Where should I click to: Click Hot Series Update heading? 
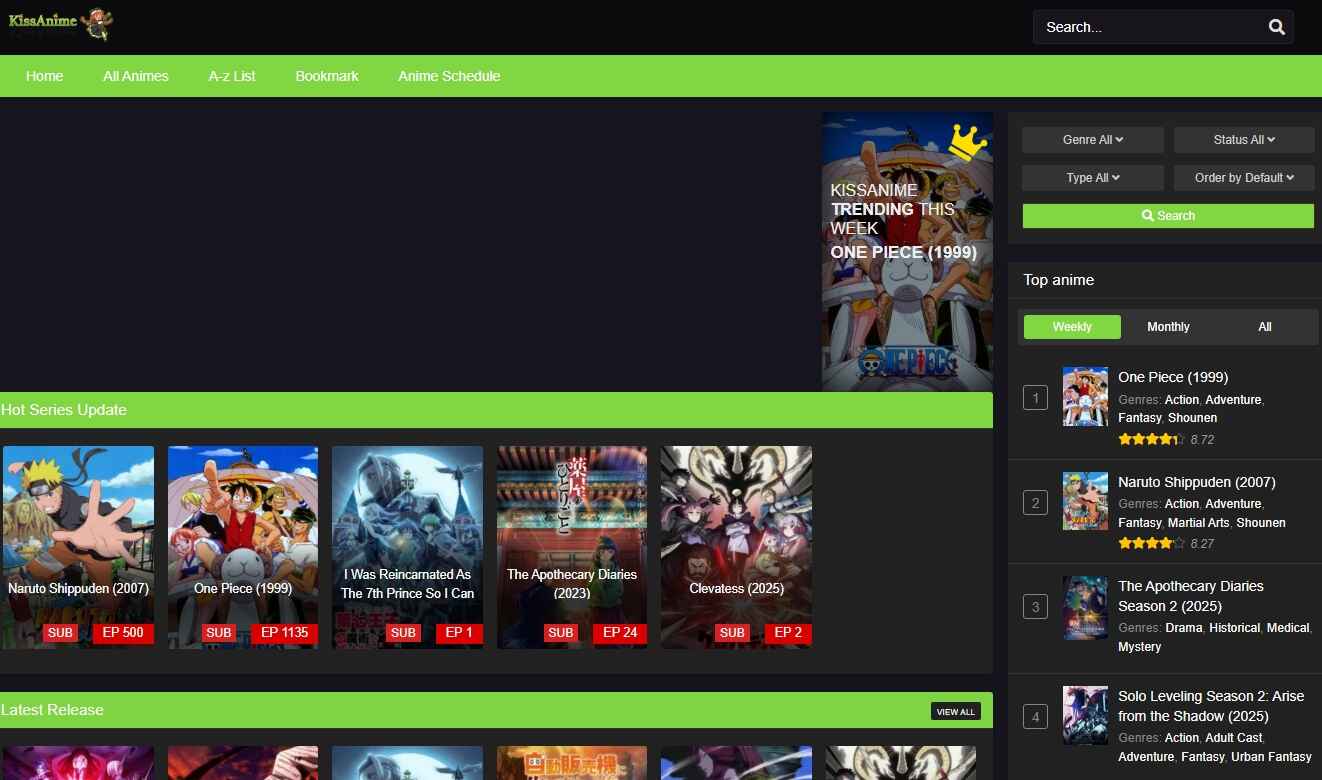tap(64, 410)
